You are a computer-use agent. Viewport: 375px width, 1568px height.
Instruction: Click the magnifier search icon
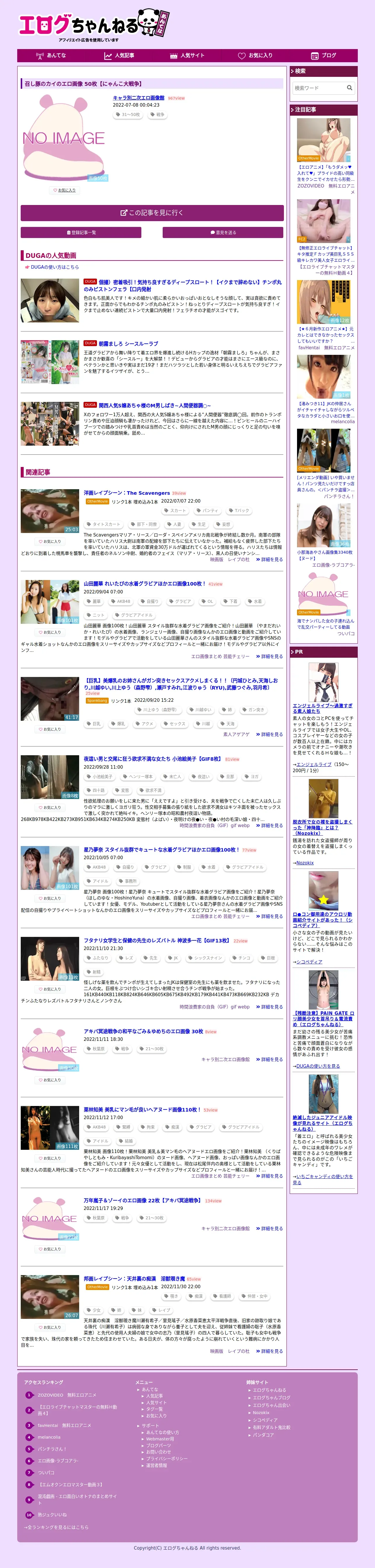[x=349, y=88]
